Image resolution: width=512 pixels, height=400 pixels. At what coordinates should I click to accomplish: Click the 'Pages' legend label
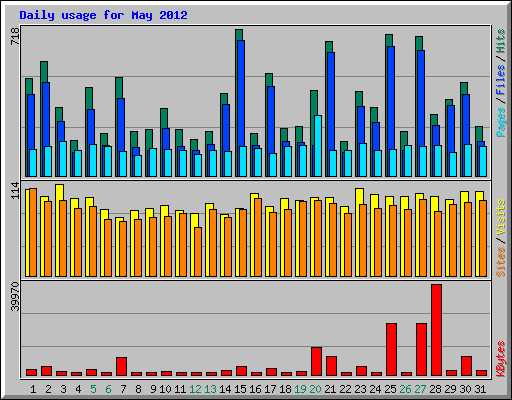click(500, 122)
